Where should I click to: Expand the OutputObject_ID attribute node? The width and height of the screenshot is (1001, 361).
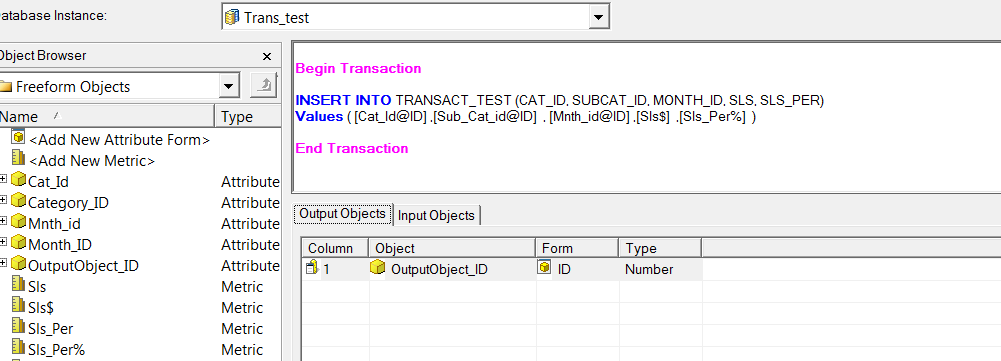pos(3,264)
